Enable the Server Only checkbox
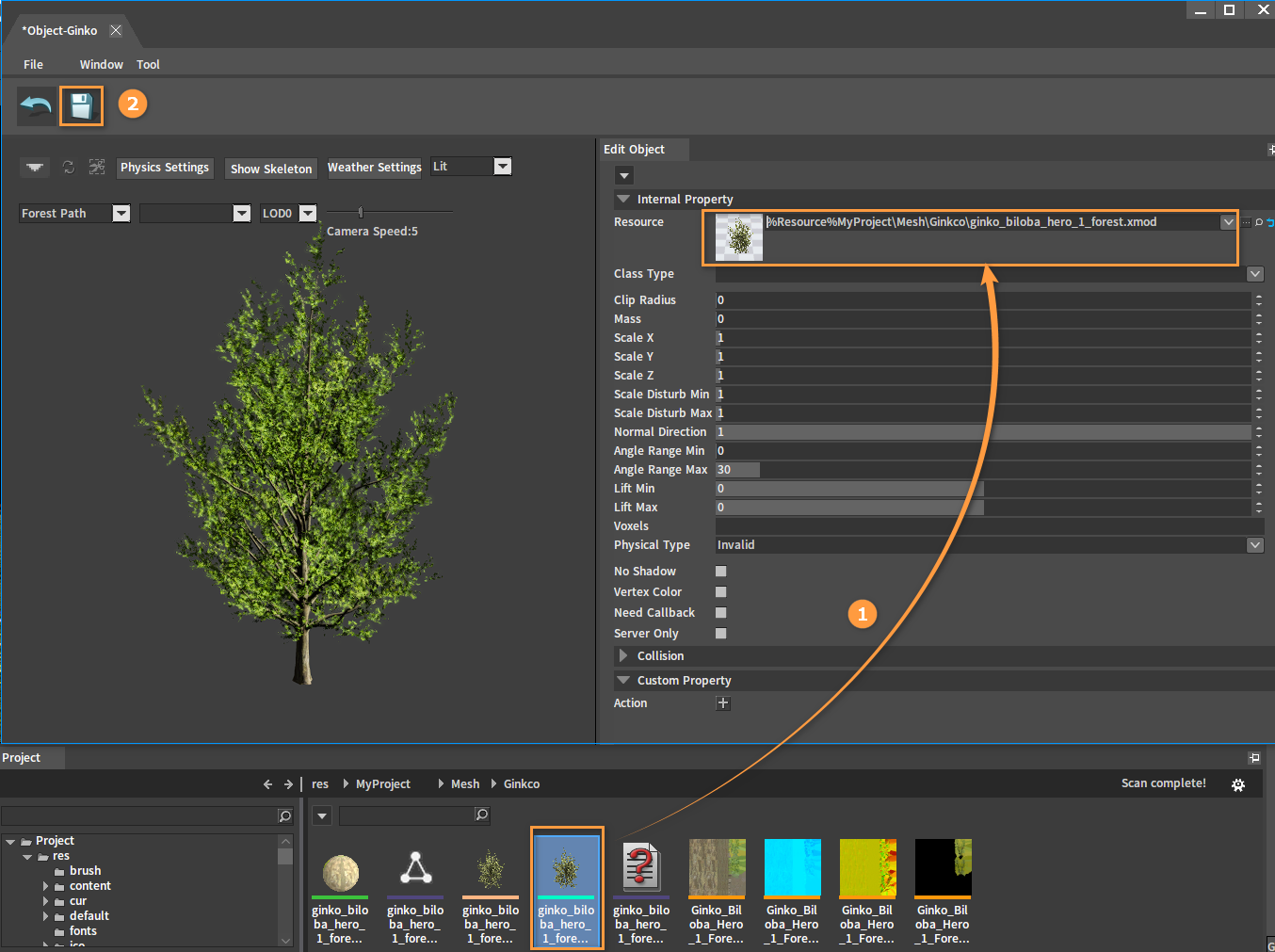The width and height of the screenshot is (1275, 952). pyautogui.click(x=721, y=634)
